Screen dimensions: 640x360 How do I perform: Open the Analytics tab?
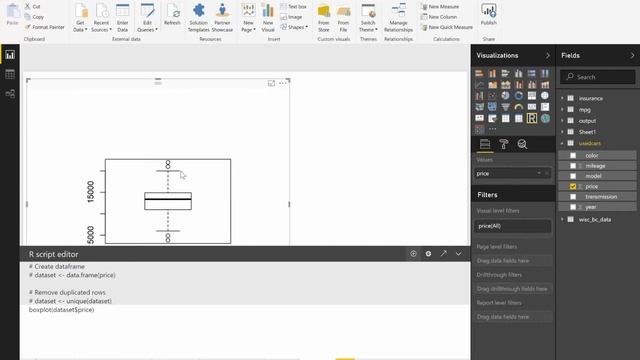coord(522,144)
